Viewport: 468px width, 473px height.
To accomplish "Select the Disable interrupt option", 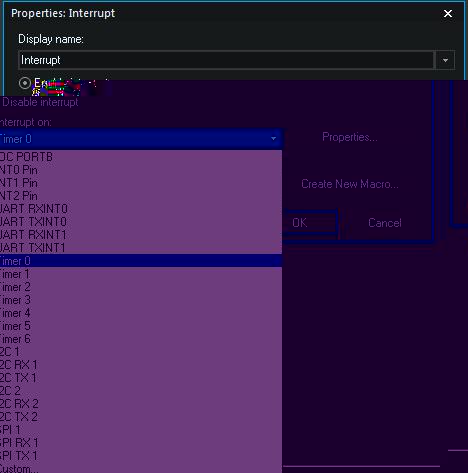I will click(40, 102).
